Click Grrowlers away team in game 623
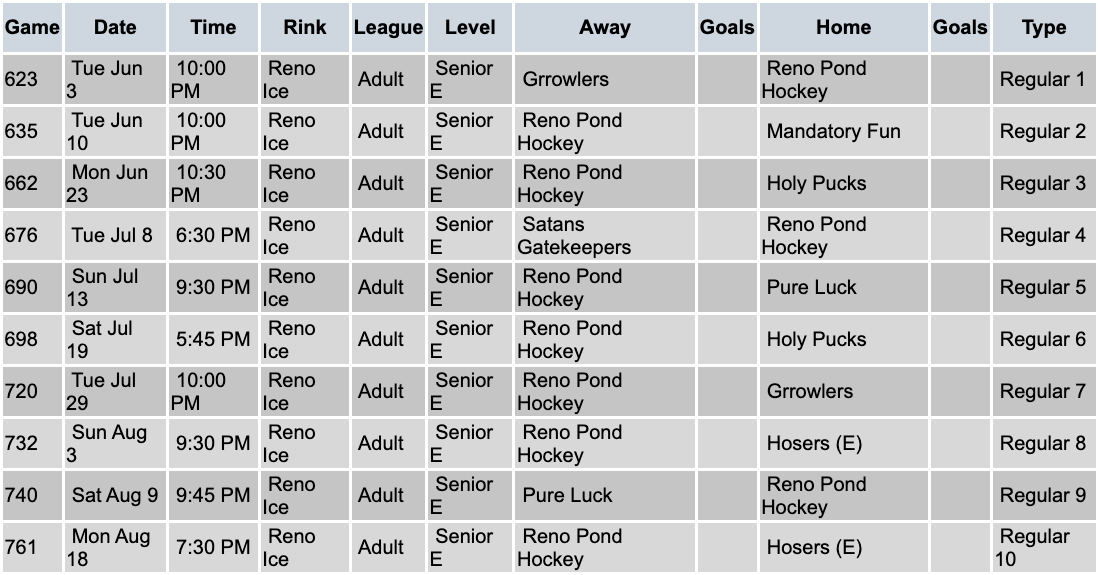Image resolution: width=1098 pixels, height=575 pixels. click(565, 80)
